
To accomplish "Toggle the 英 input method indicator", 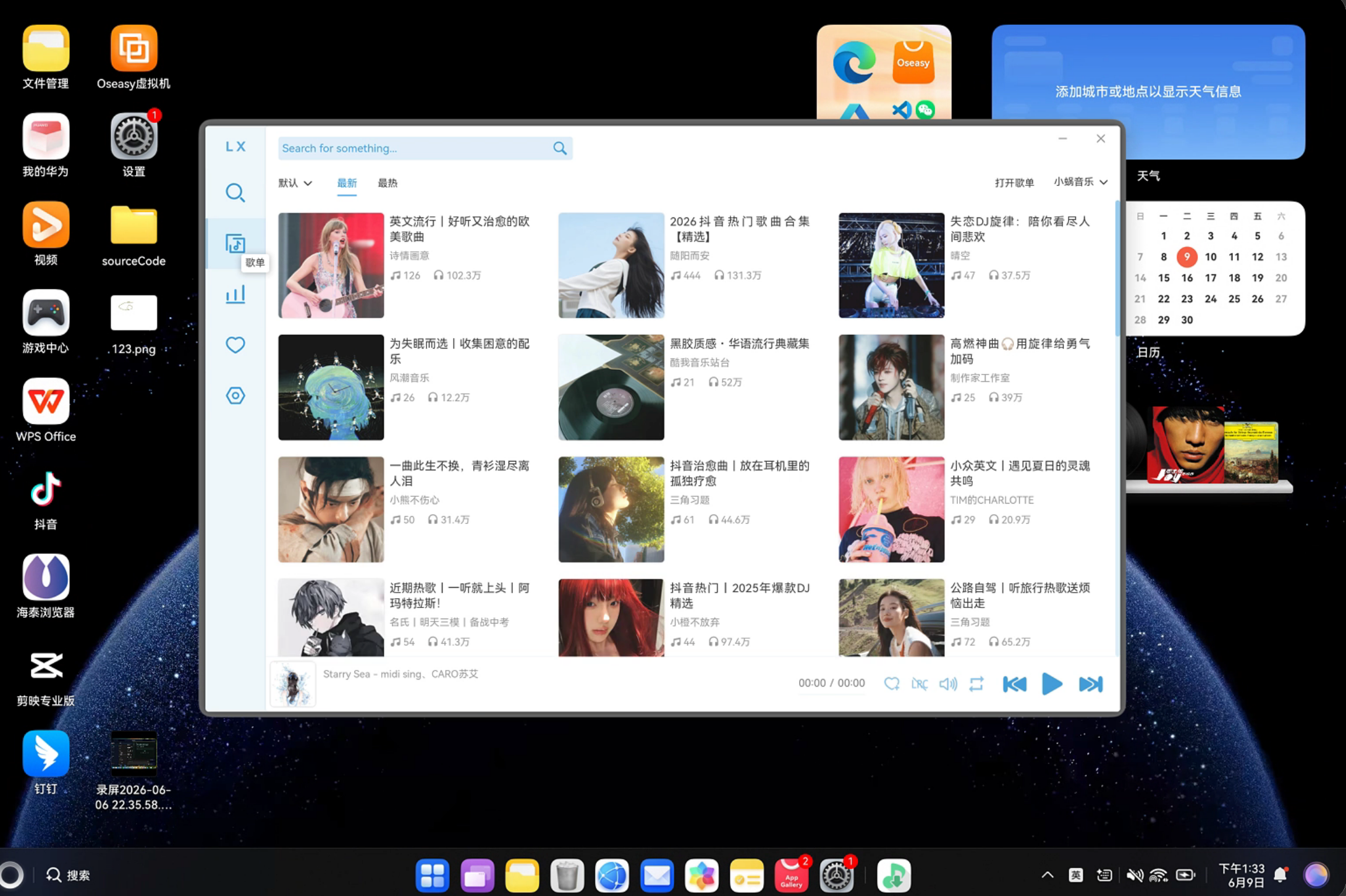I will tap(1076, 875).
